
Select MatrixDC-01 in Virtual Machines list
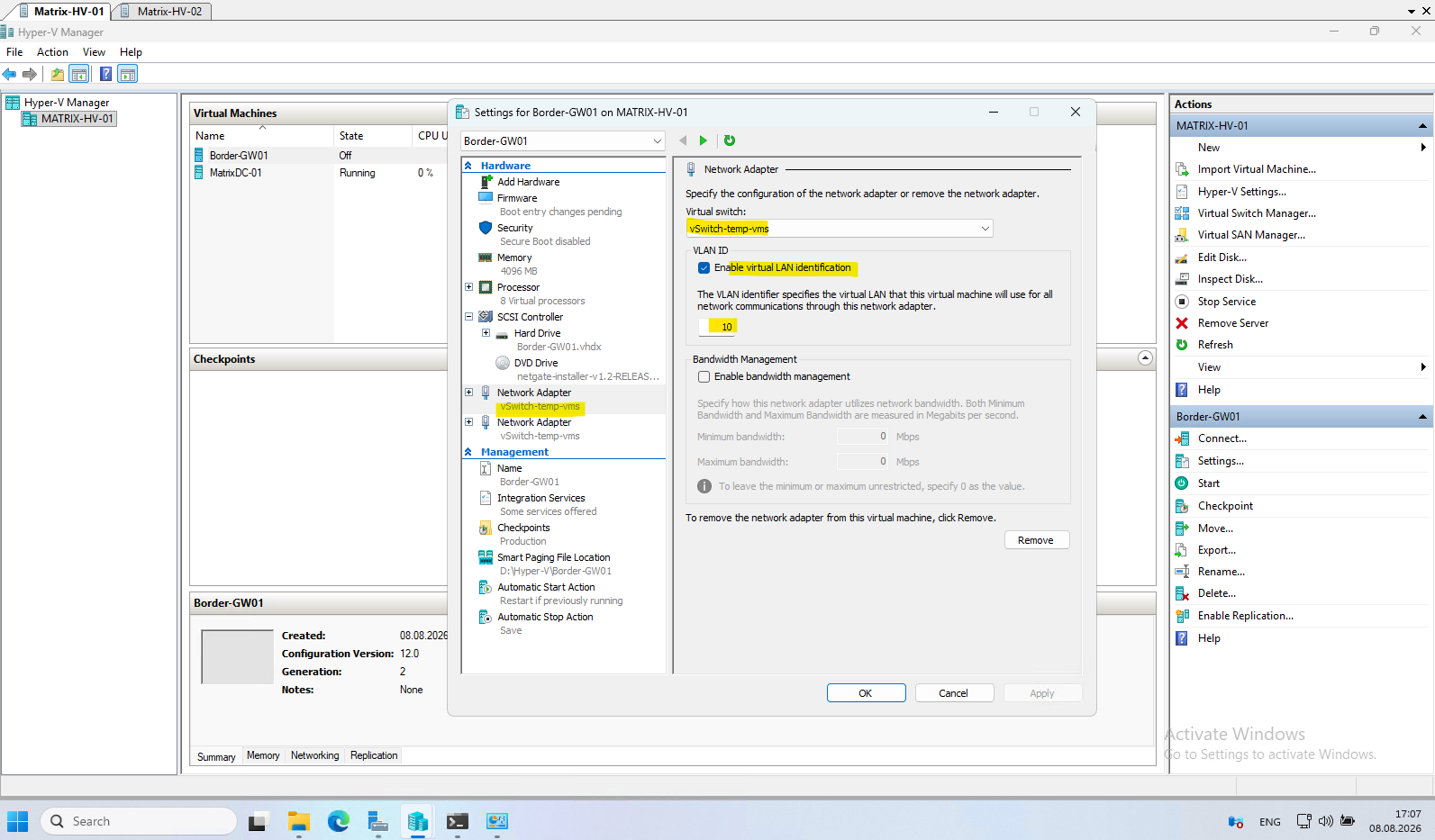[x=236, y=173]
